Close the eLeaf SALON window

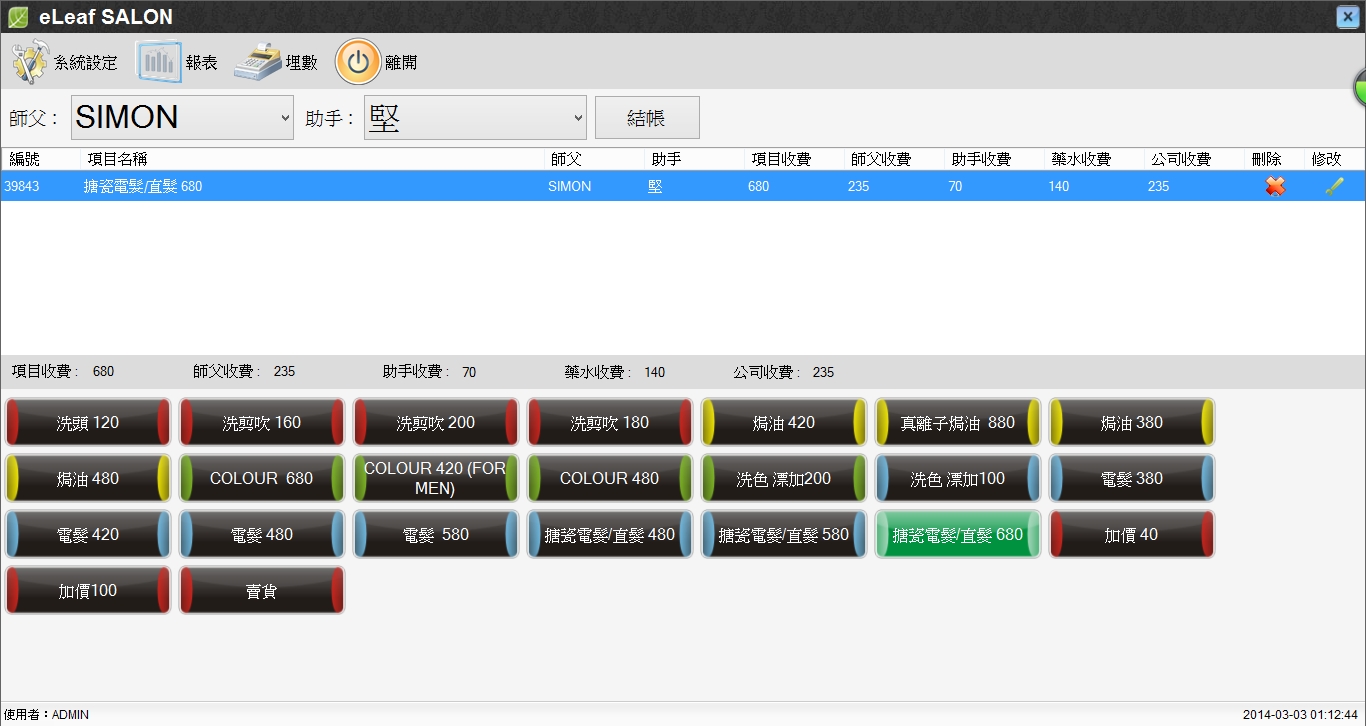(x=1346, y=17)
